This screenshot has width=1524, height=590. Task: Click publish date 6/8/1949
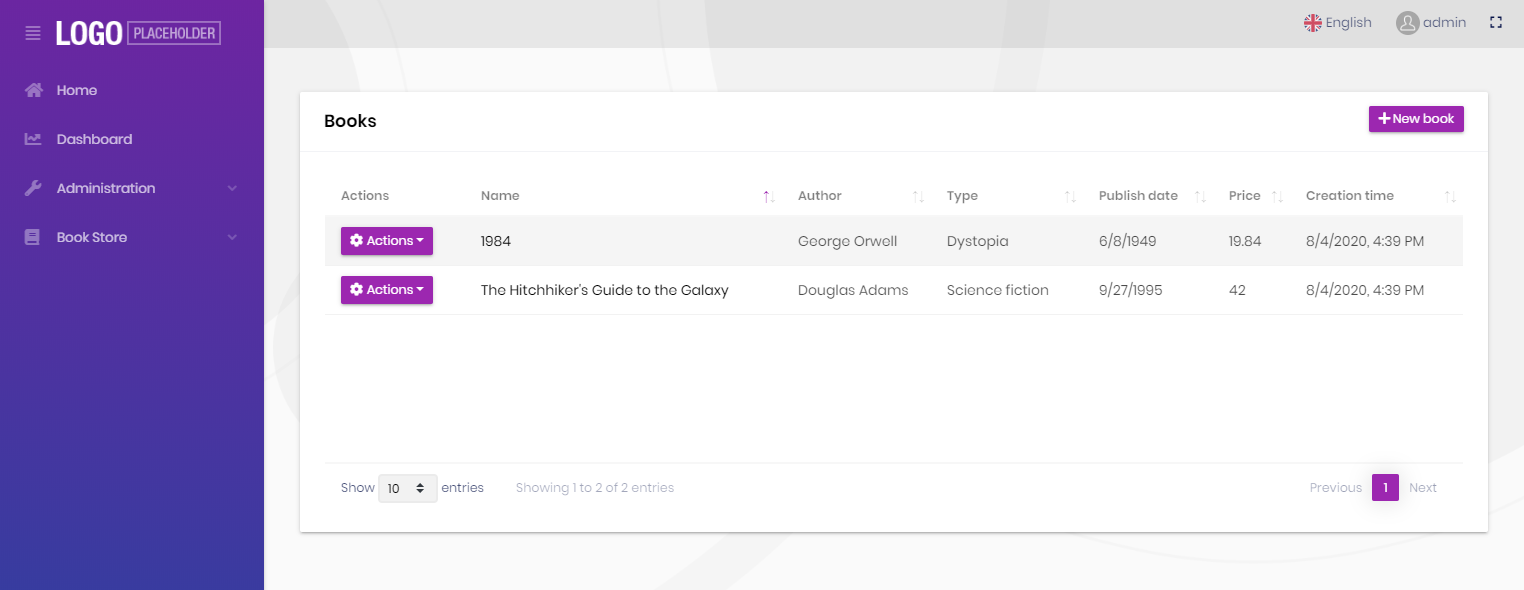click(x=1127, y=241)
